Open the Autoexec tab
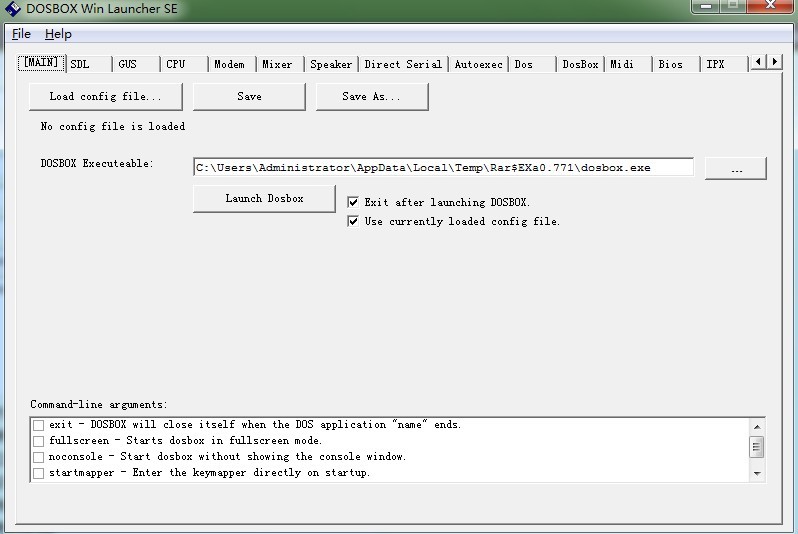This screenshot has height=534, width=798. tap(478, 64)
